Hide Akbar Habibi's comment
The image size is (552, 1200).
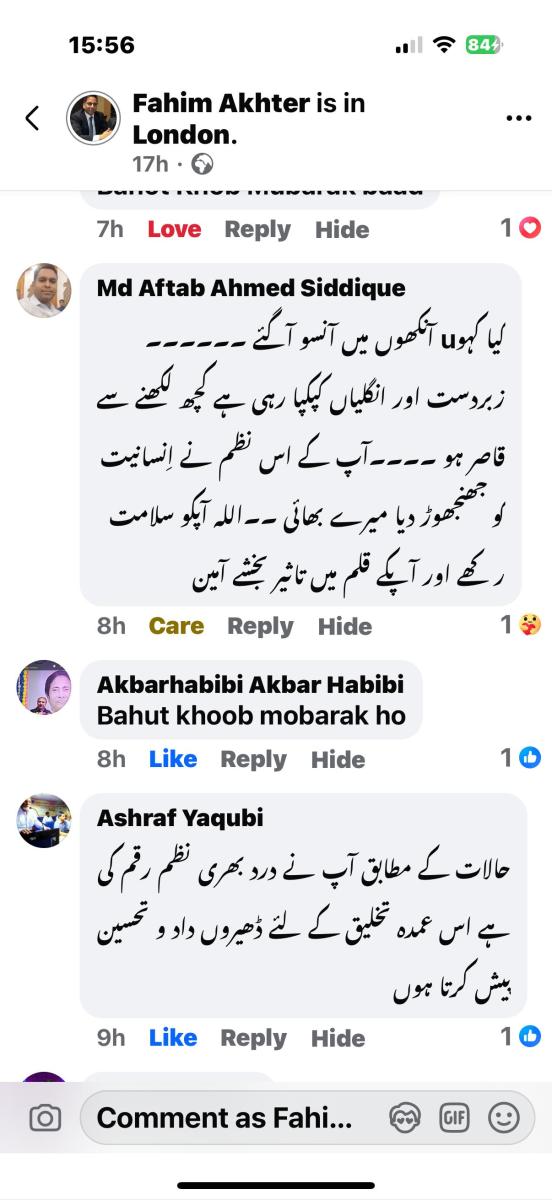coord(338,759)
